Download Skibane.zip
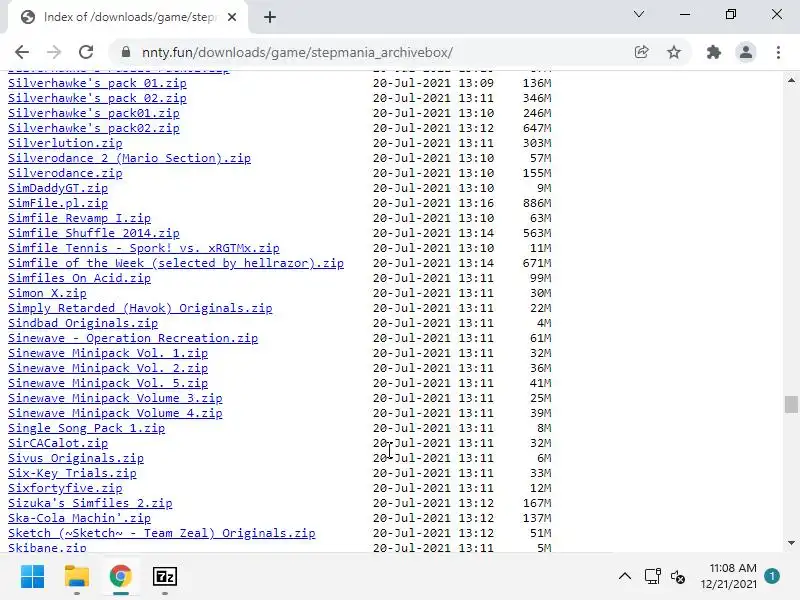The height and width of the screenshot is (600, 800). pos(47,547)
